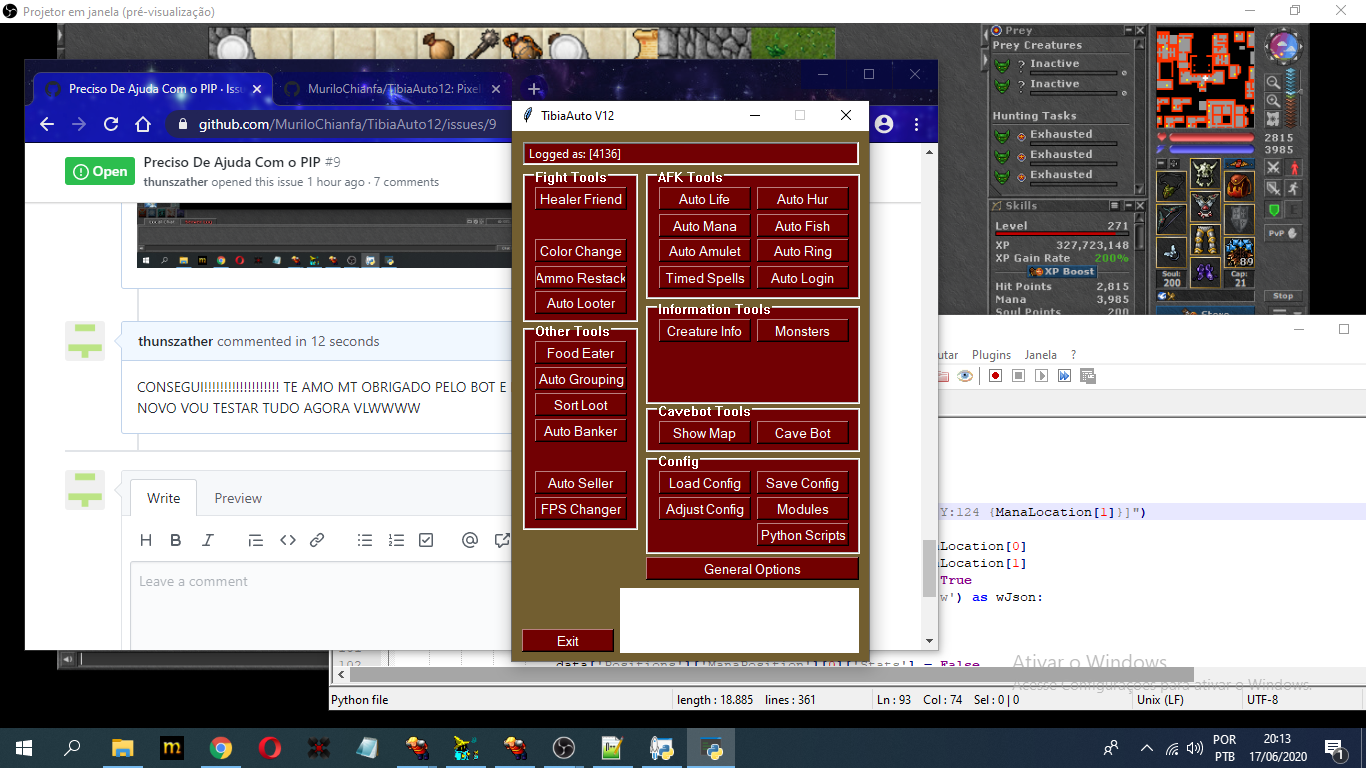Launch the Auto Life tool
This screenshot has height=768, width=1366.
click(704, 199)
